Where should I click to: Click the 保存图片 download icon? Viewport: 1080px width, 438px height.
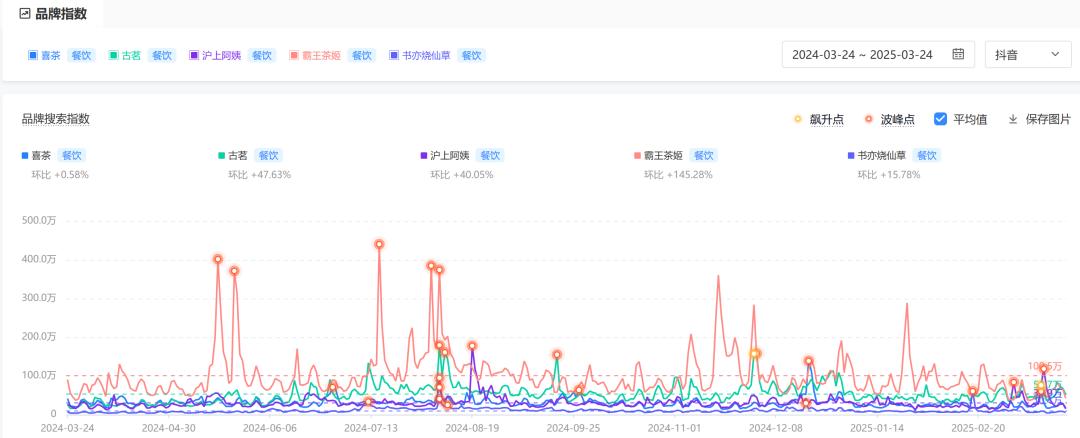click(x=1012, y=119)
